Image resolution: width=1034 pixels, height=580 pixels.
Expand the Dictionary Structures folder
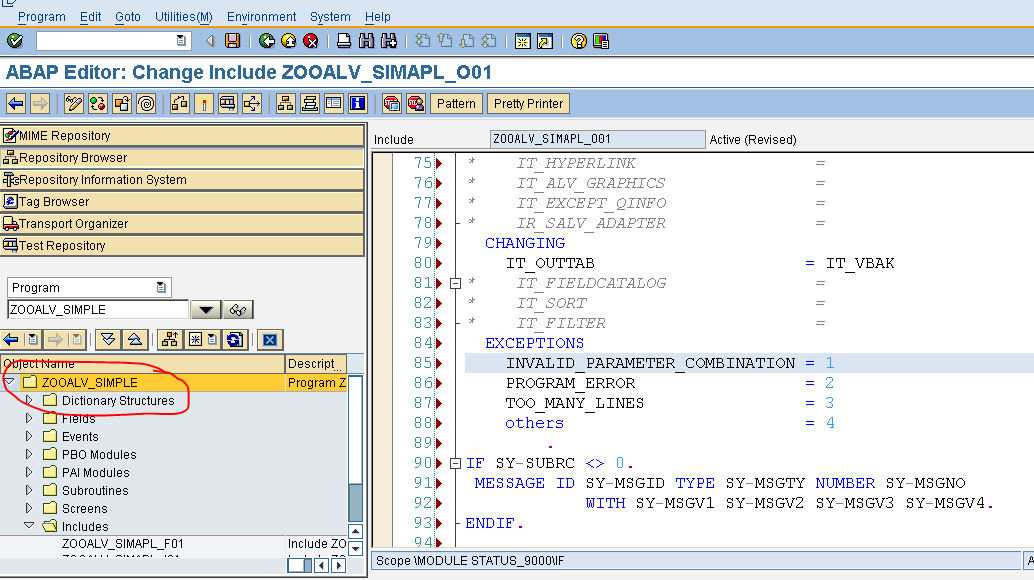pyautogui.click(x=27, y=398)
